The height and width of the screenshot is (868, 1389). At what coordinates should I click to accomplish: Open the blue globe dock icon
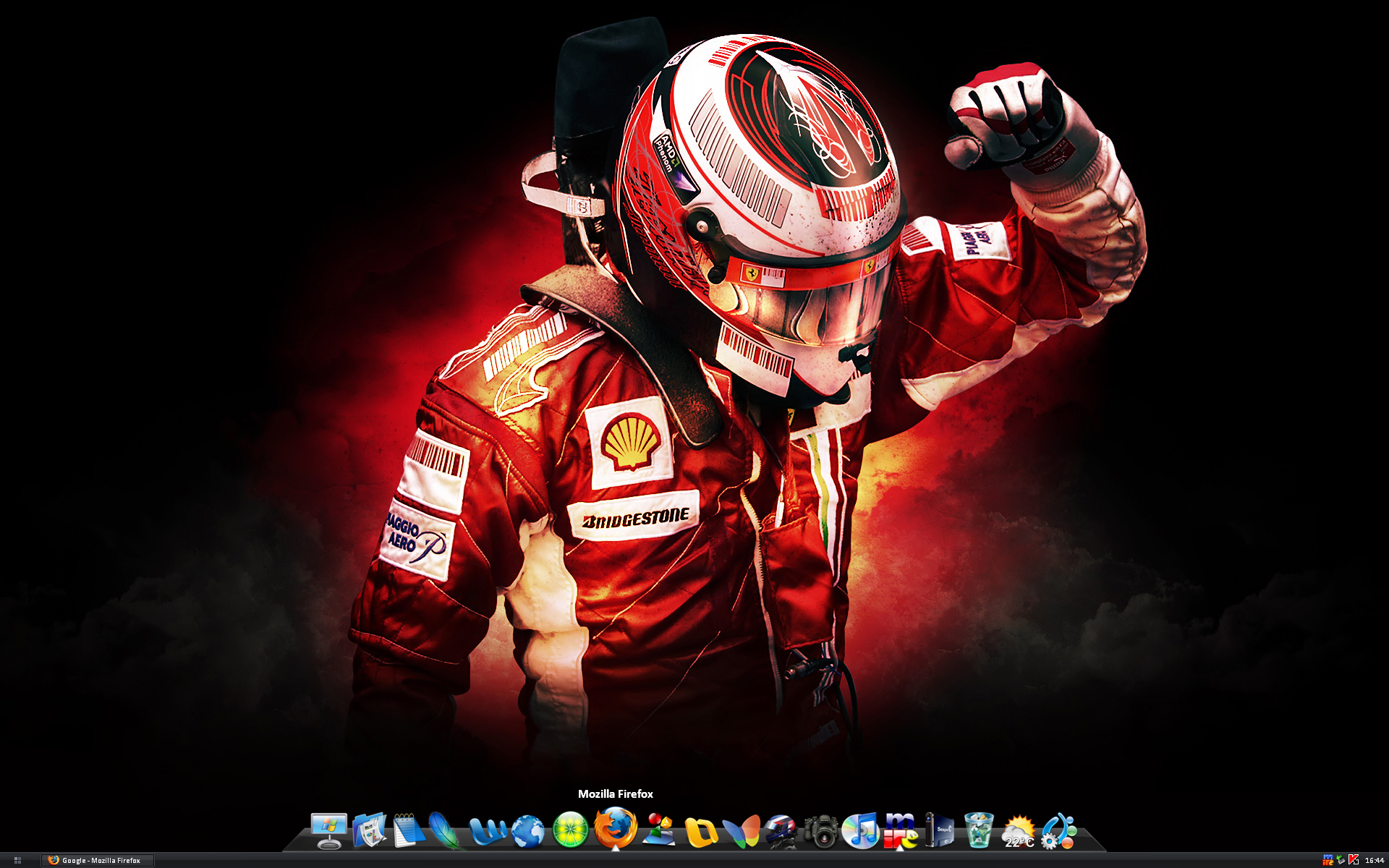click(x=528, y=831)
